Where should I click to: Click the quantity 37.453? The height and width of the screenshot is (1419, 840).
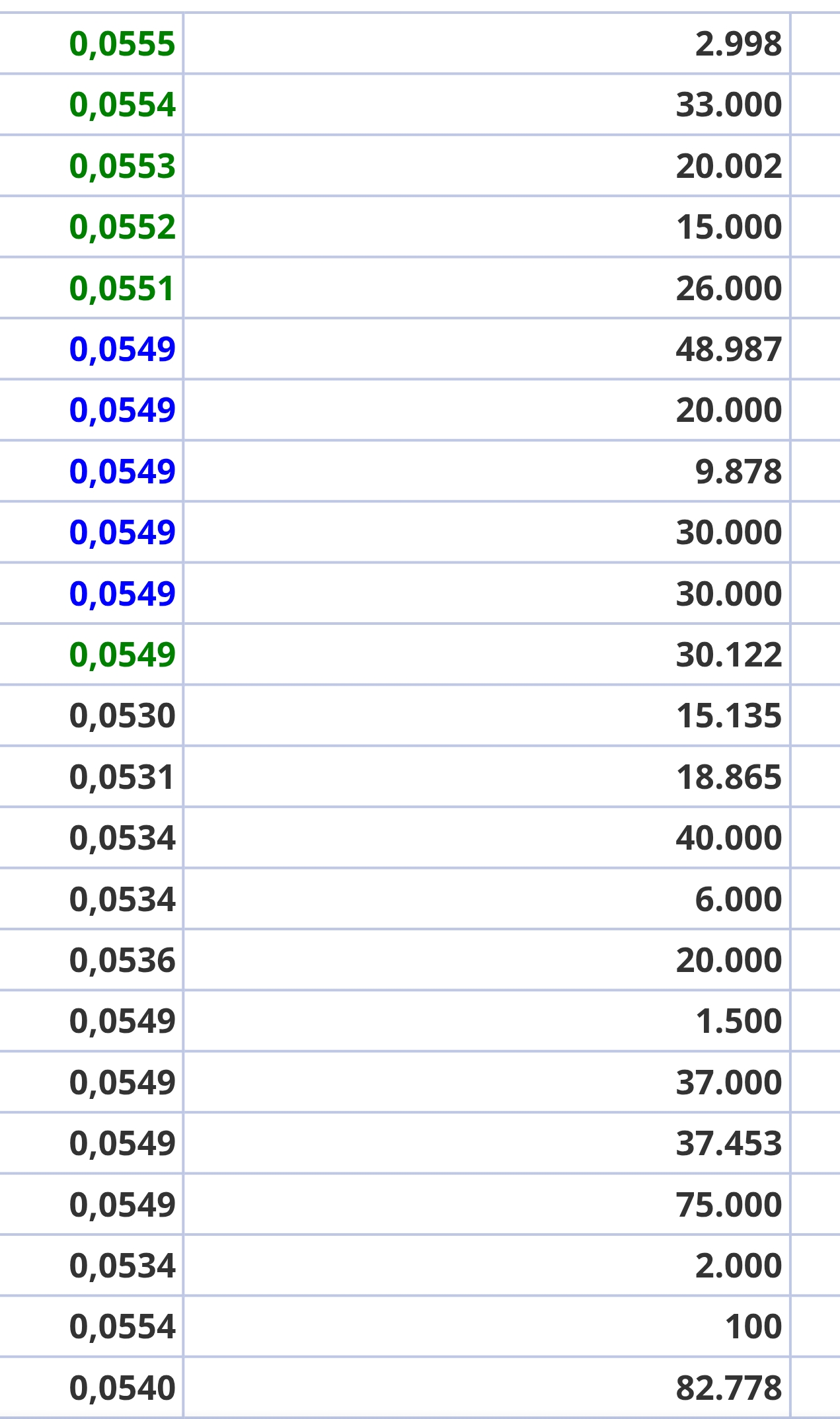click(x=729, y=1143)
